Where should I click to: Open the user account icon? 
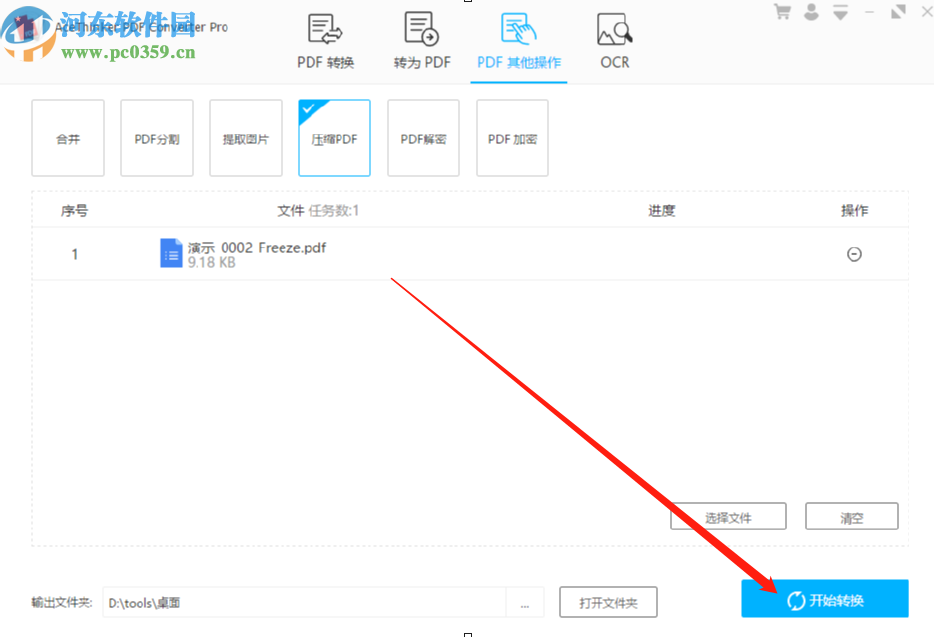[x=811, y=11]
